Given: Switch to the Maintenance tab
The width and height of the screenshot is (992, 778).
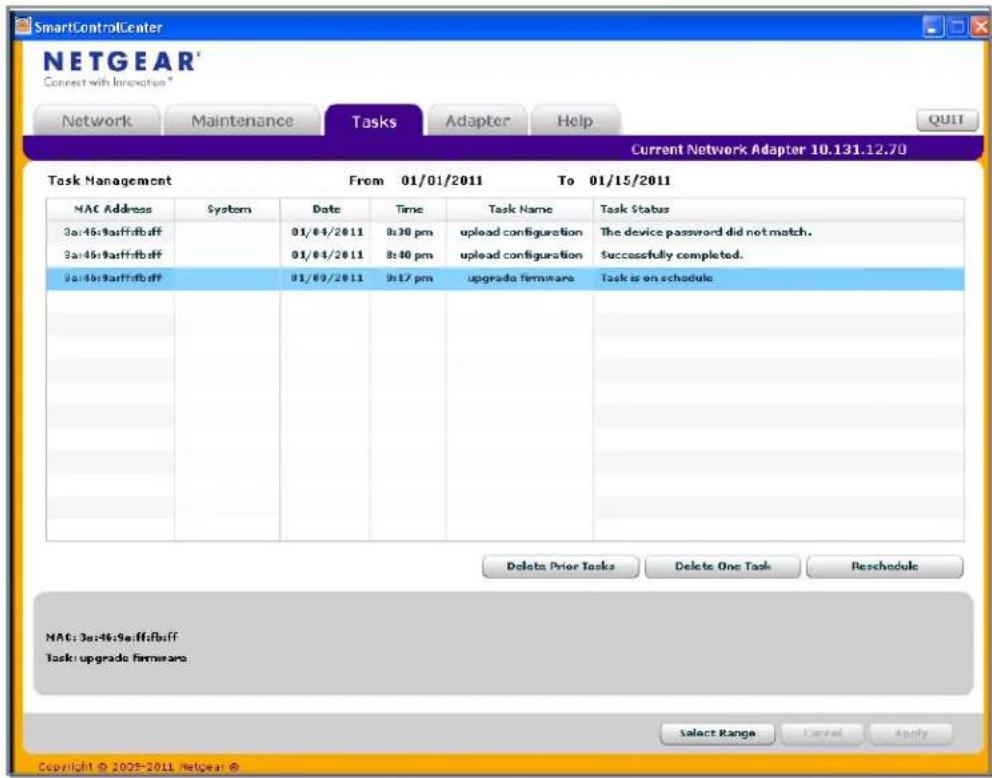Looking at the screenshot, I should [x=242, y=120].
